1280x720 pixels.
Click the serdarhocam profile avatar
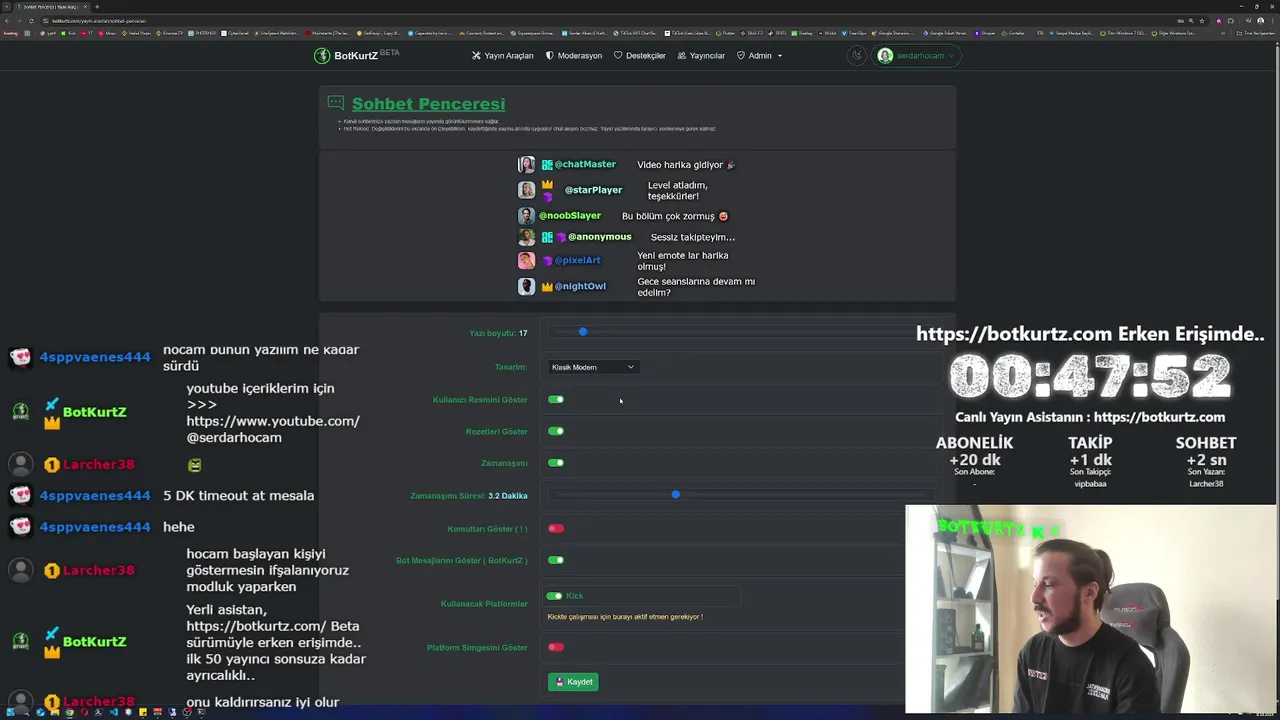pos(885,56)
